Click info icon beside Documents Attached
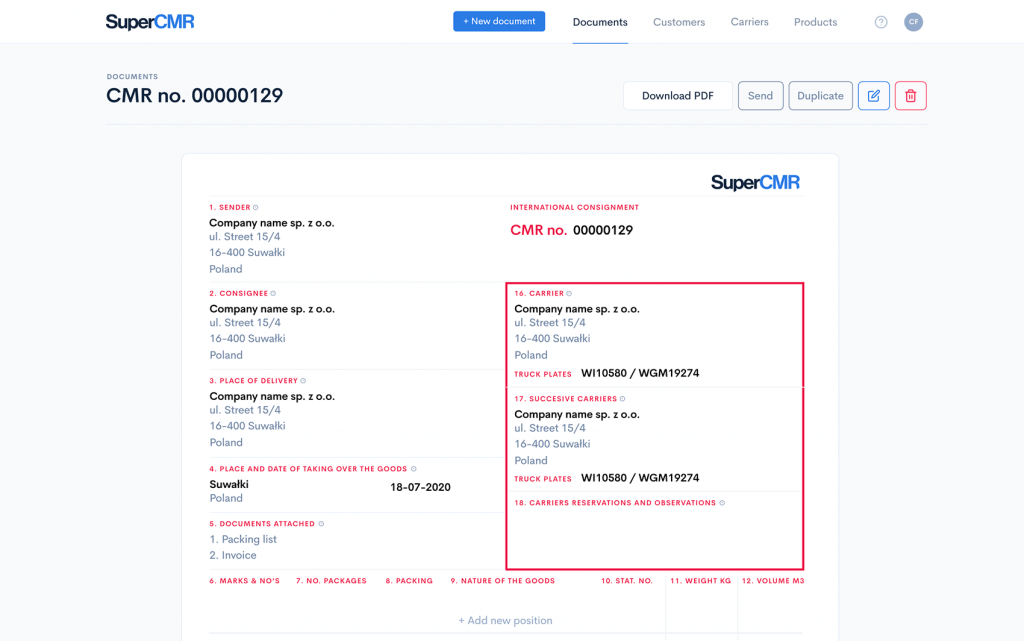Screen dimensions: 1024x641 click(321, 524)
